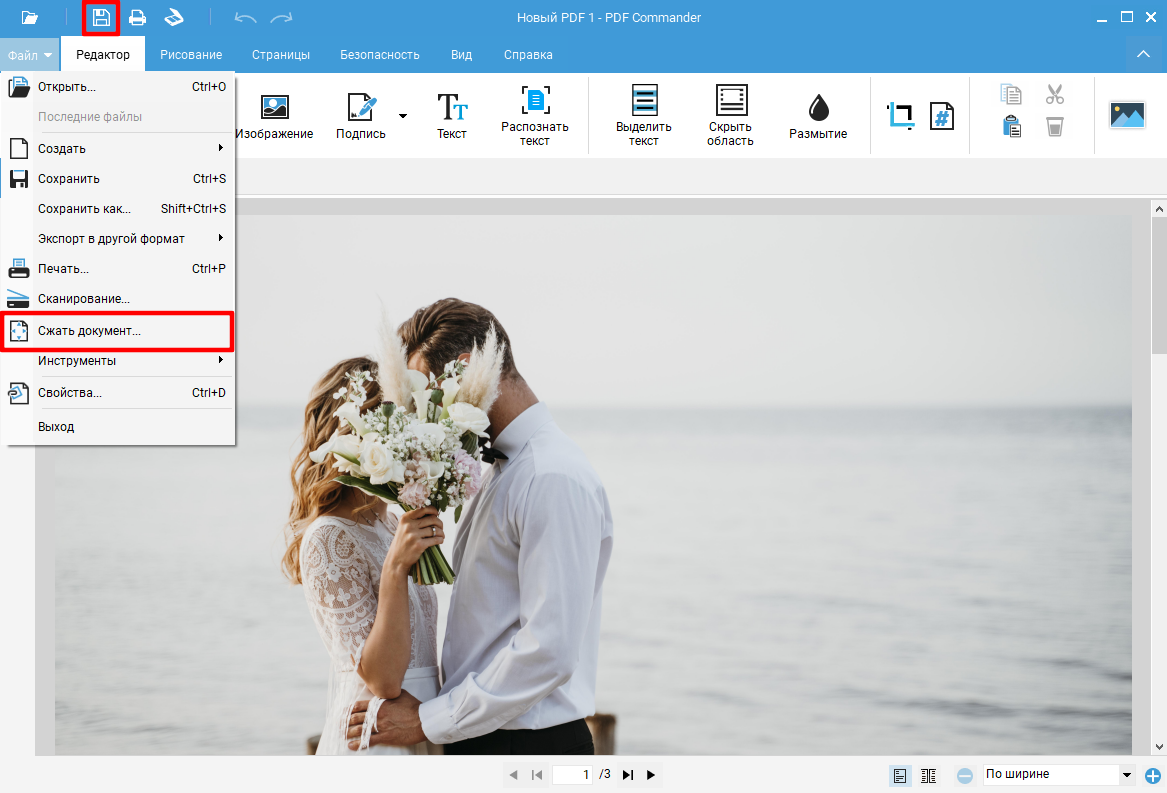
Task: Pick the Highlight text (Выделить текст) tool
Action: (643, 115)
